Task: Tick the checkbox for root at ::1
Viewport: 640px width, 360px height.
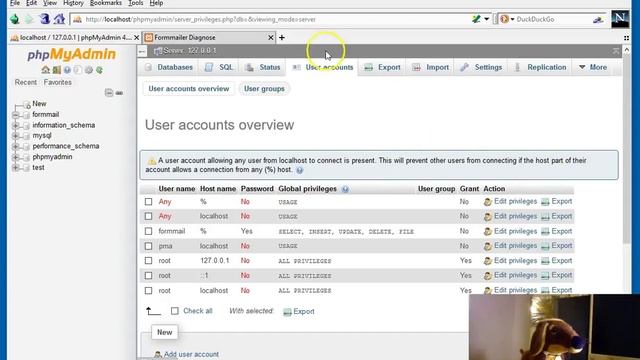Action: 149,276
